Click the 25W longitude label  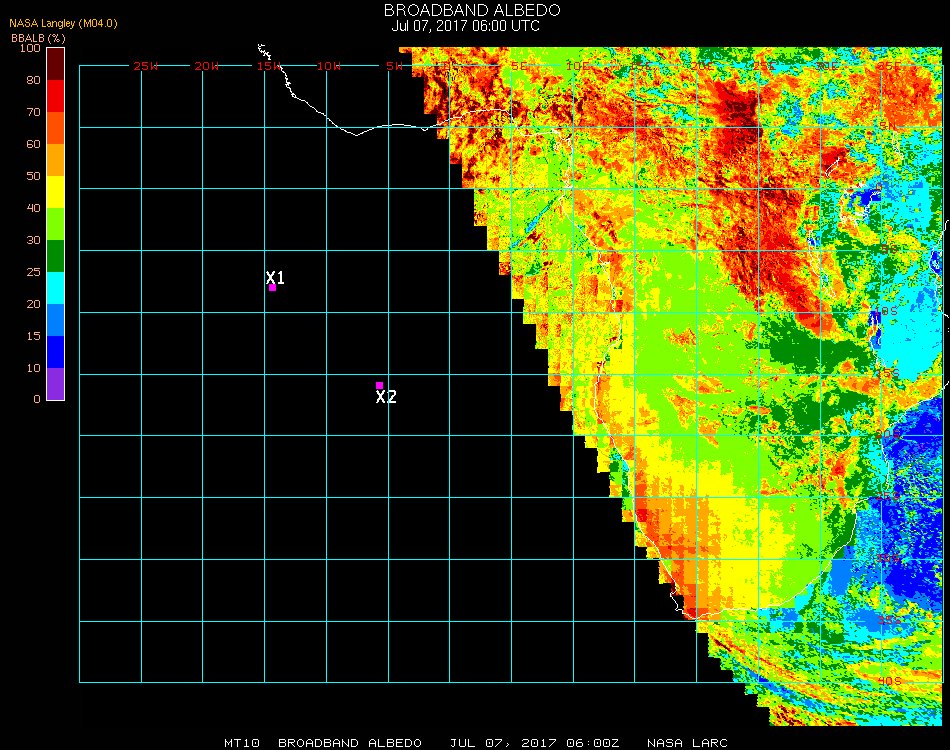pos(146,66)
